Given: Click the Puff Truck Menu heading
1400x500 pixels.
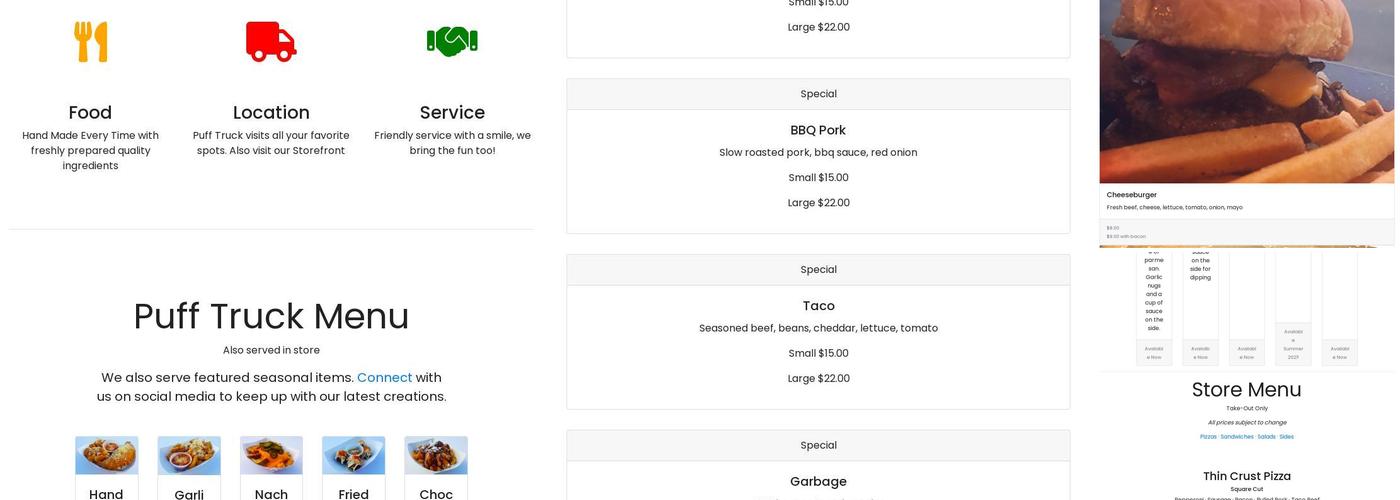Looking at the screenshot, I should (x=271, y=316).
